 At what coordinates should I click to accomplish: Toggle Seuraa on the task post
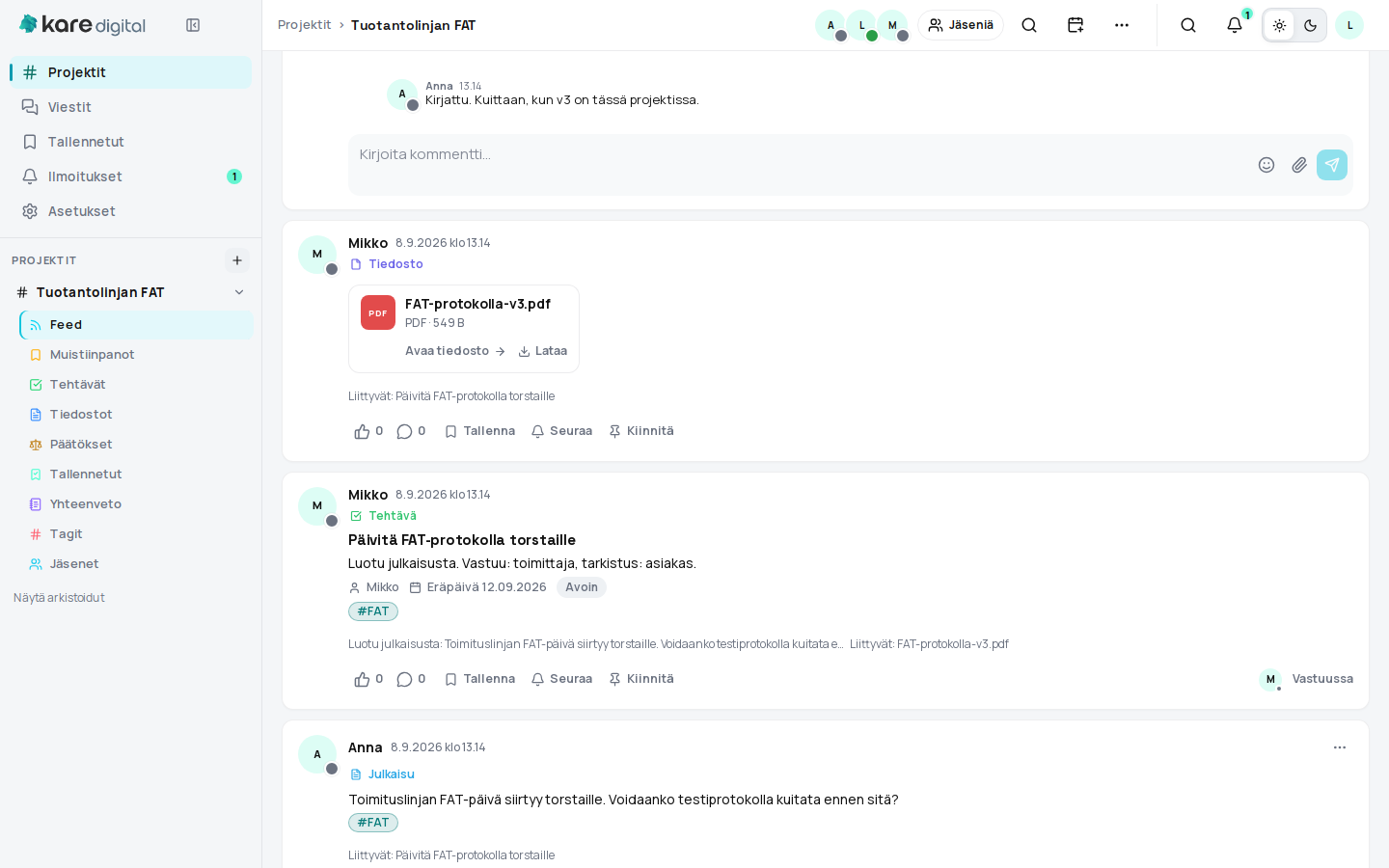561,679
